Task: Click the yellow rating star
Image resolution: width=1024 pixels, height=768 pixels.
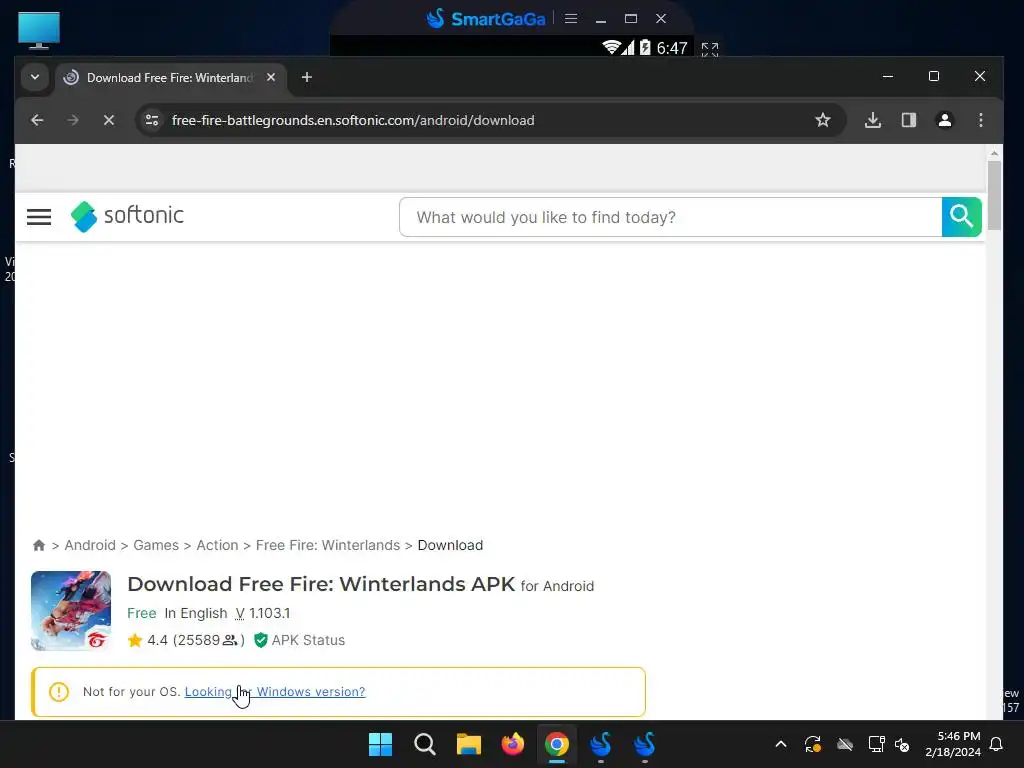Action: [x=135, y=640]
